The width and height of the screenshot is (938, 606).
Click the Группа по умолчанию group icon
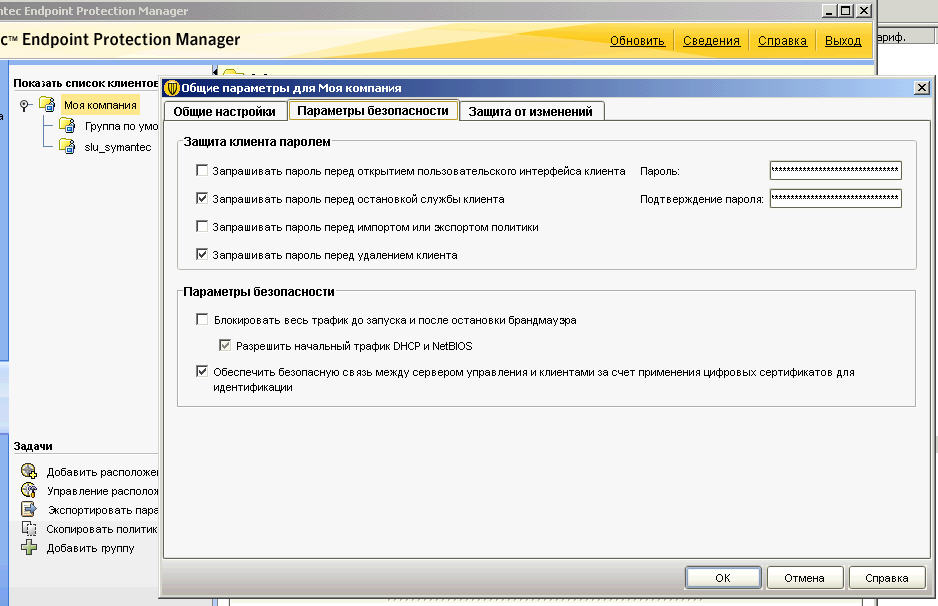[67, 126]
